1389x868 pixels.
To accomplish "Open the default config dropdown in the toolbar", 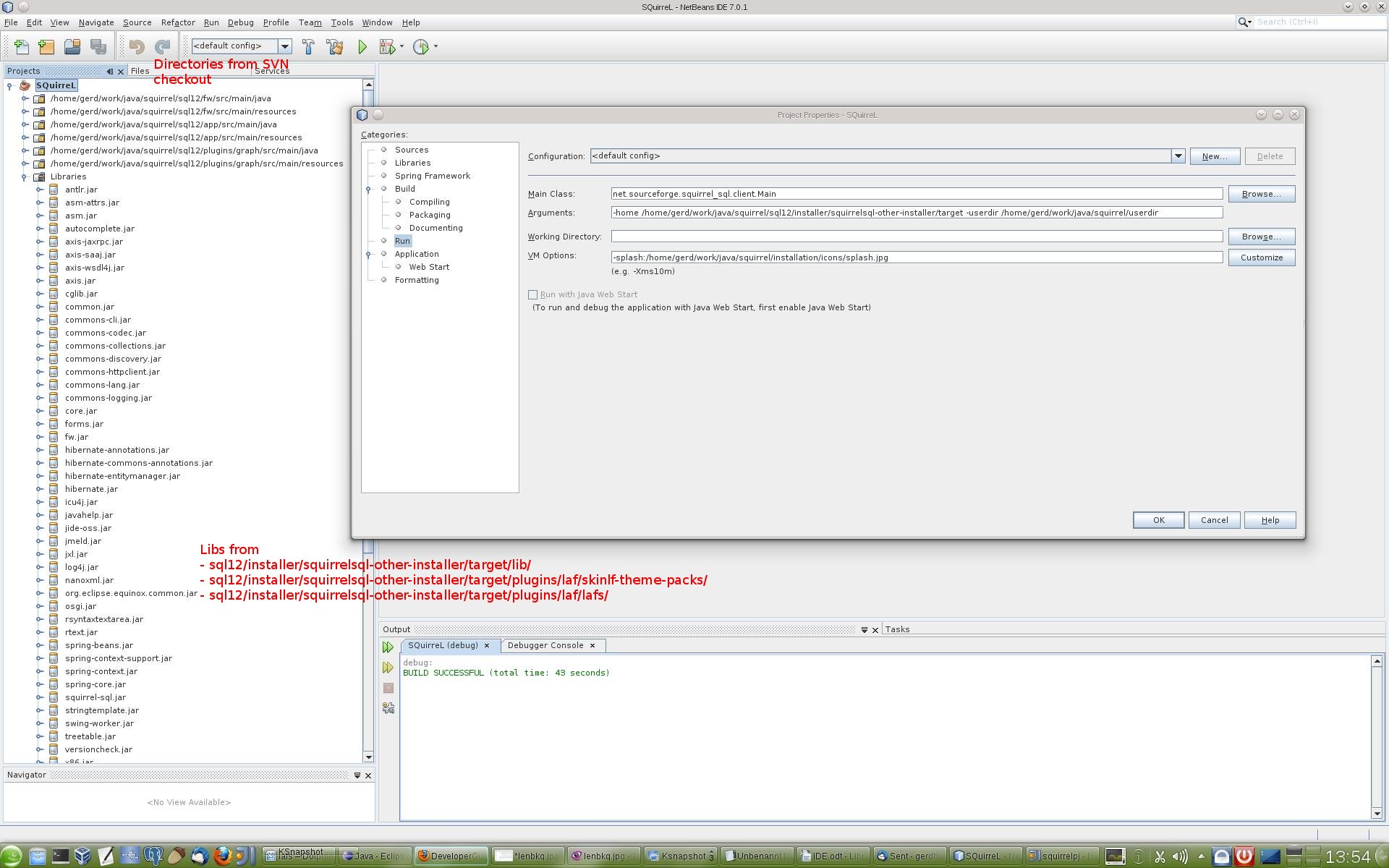I will click(x=286, y=46).
